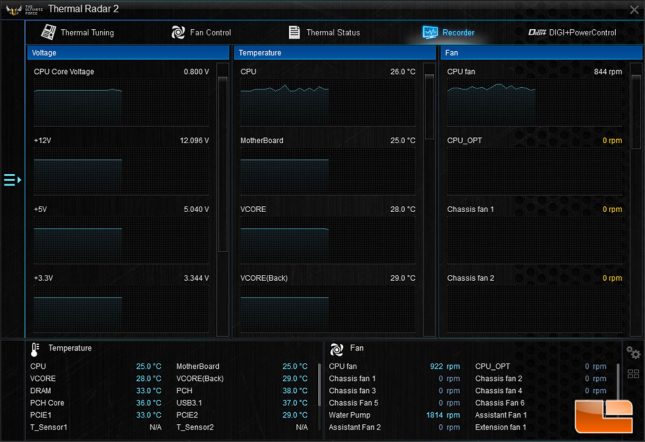This screenshot has width=645, height=442.
Task: Click the Fan Control fan icon
Action: 178,32
